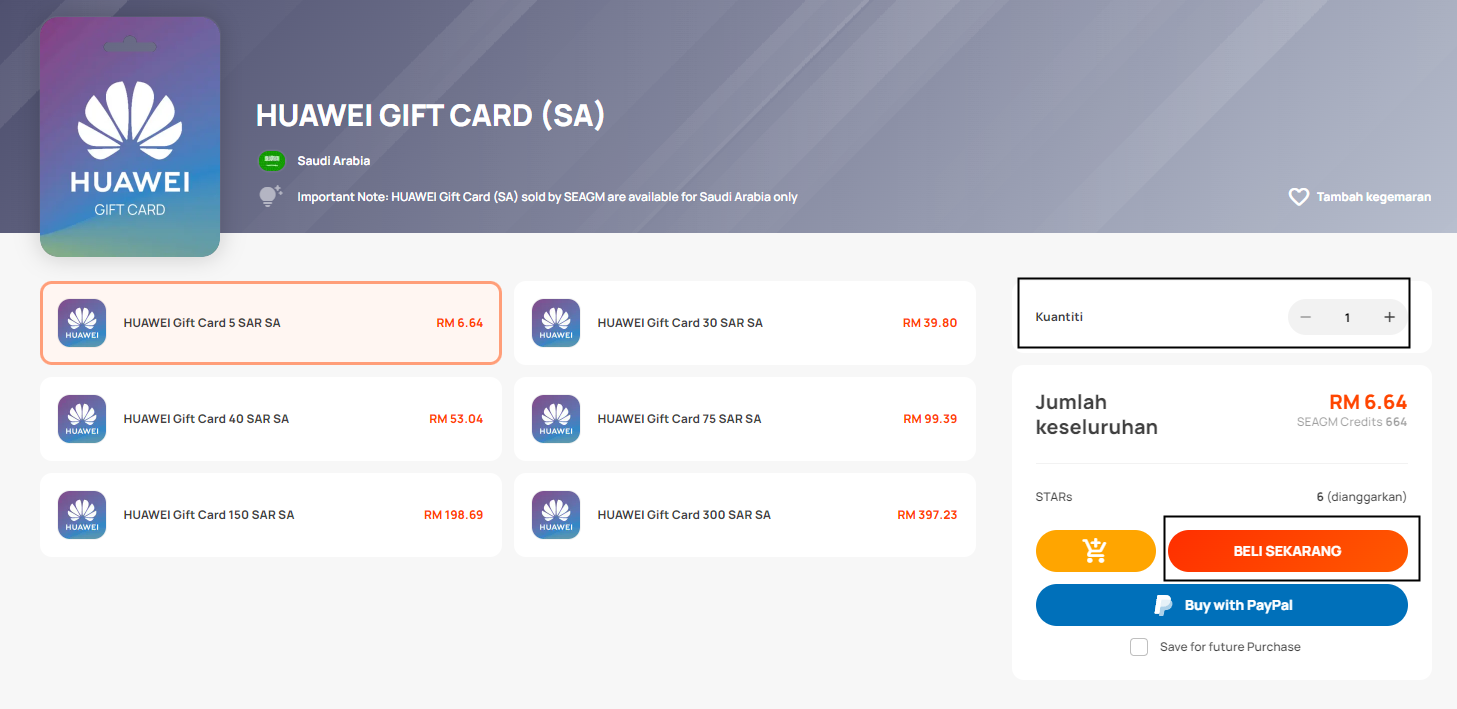The height and width of the screenshot is (709, 1457).
Task: Select HUAWEI Gift Card 150 SAR SA
Action: (x=271, y=515)
